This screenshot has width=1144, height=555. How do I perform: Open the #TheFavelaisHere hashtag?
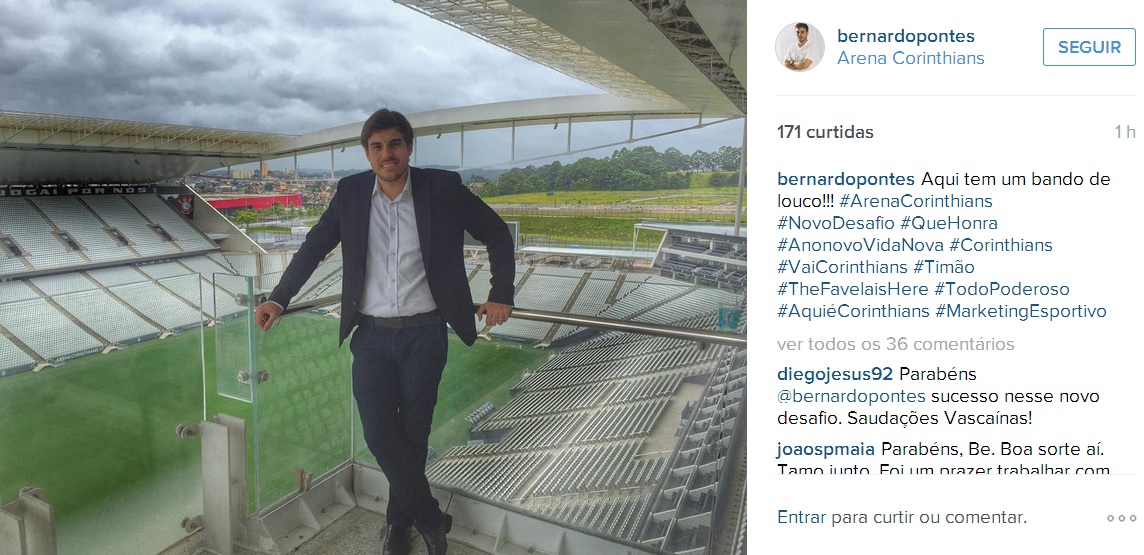coord(852,290)
